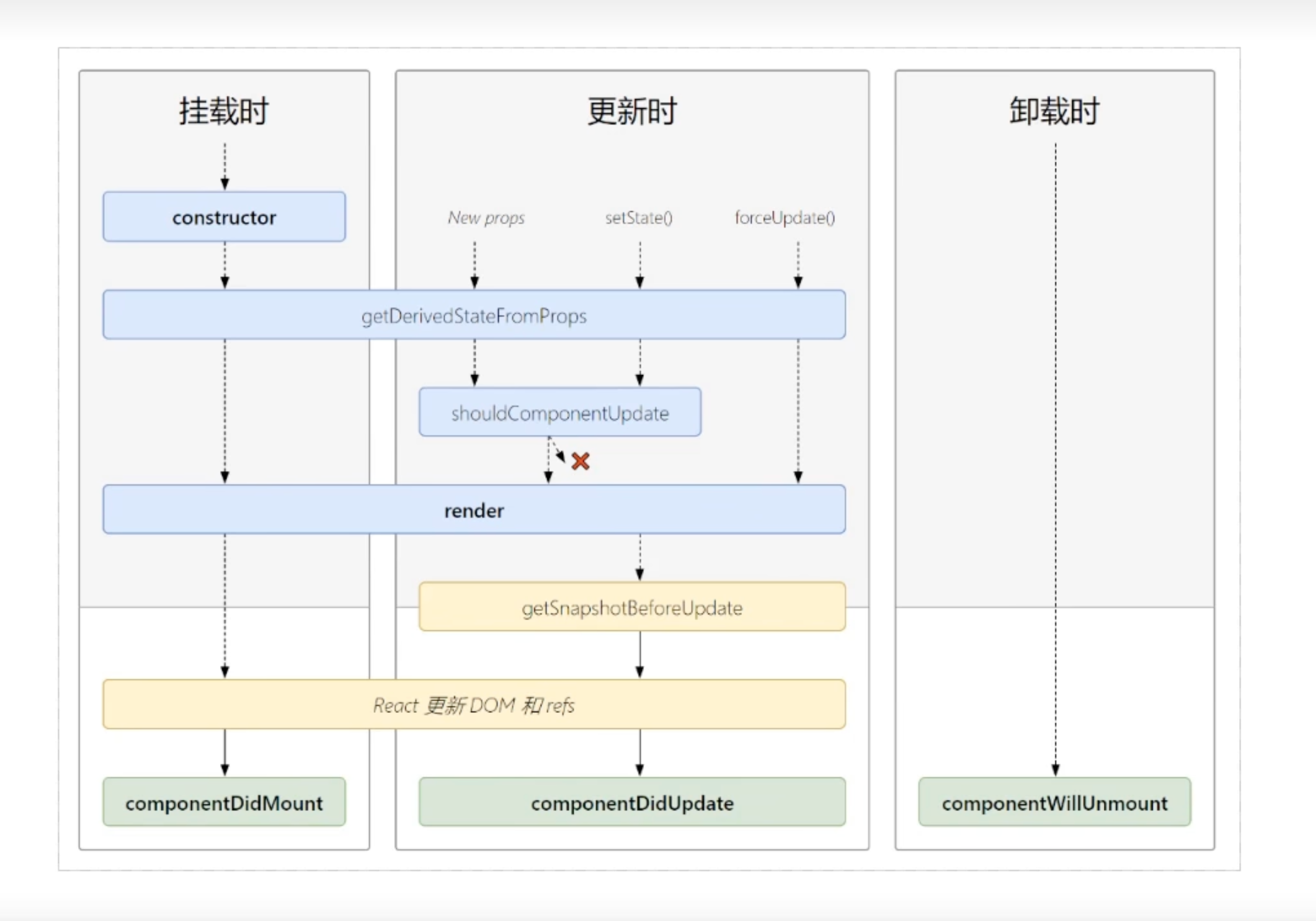Click the render lifecycle box
This screenshot has width=1316, height=921.
click(474, 510)
